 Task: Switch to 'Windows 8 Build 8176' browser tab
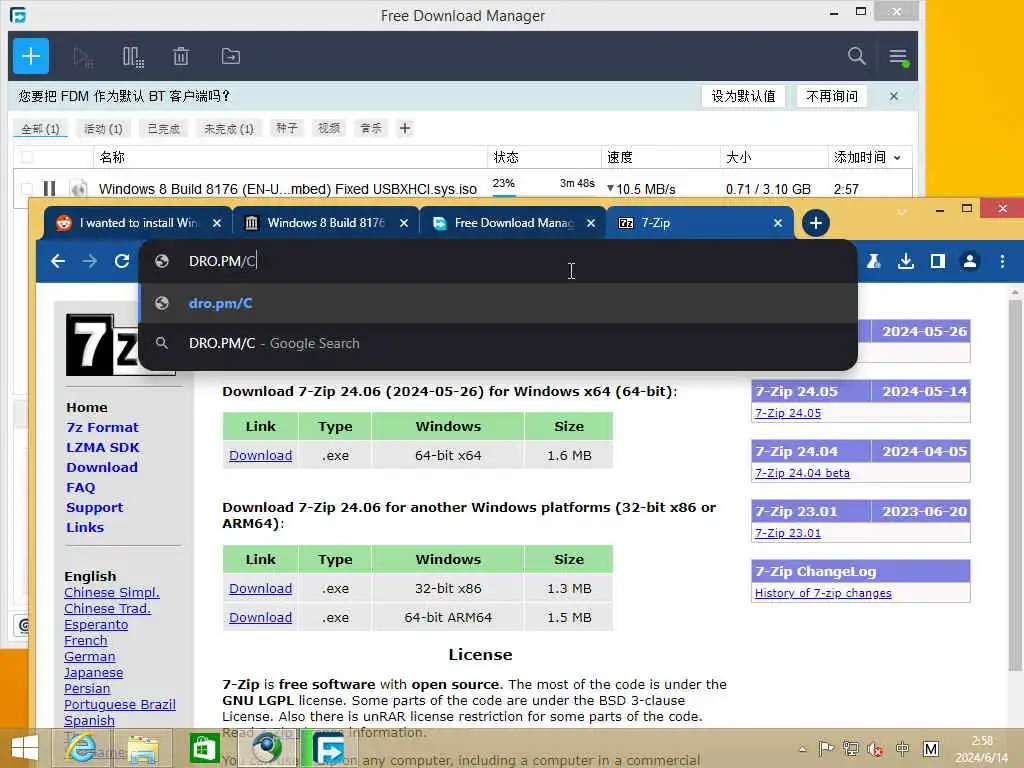(325, 223)
